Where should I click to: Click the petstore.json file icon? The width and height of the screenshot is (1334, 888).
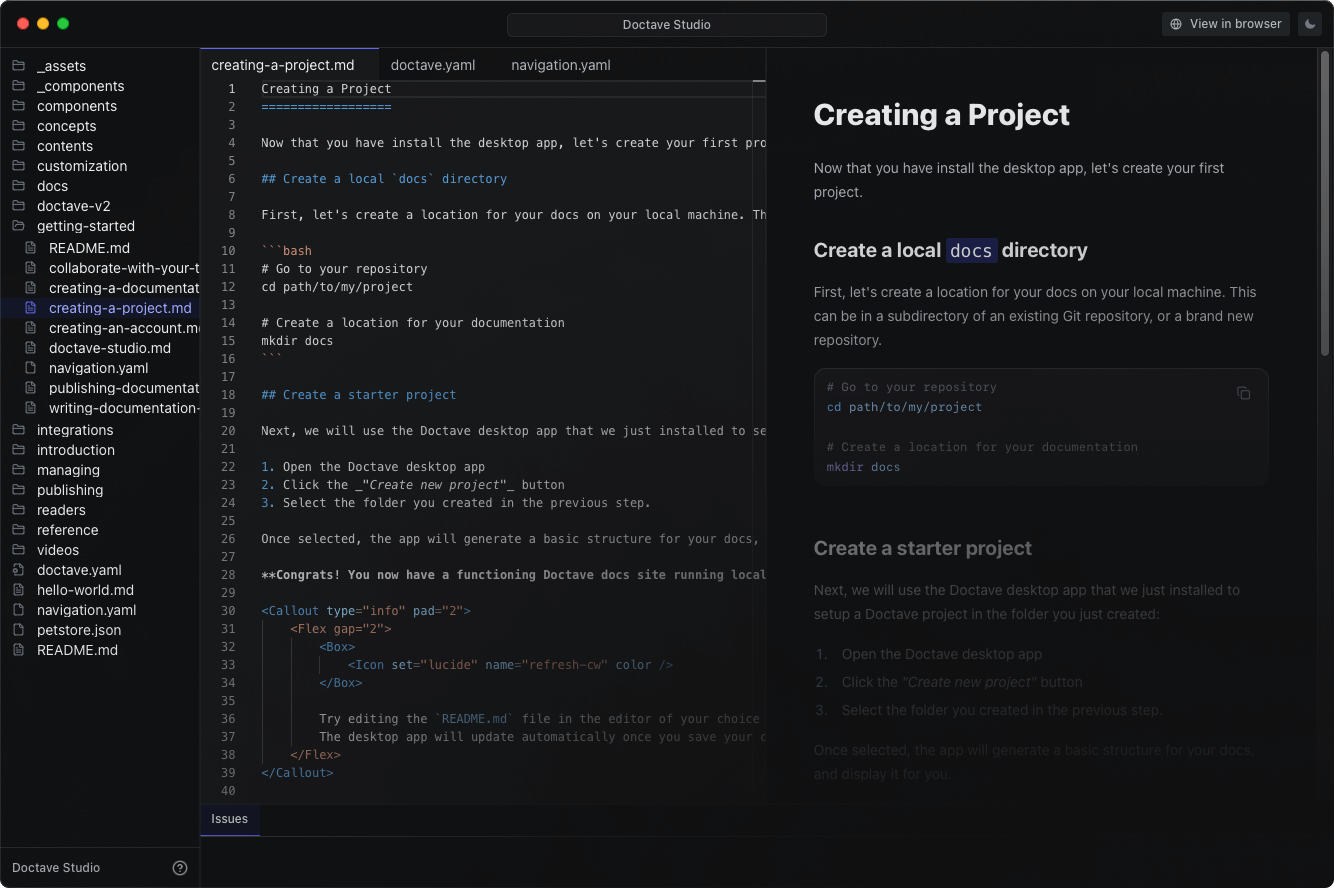(18, 630)
